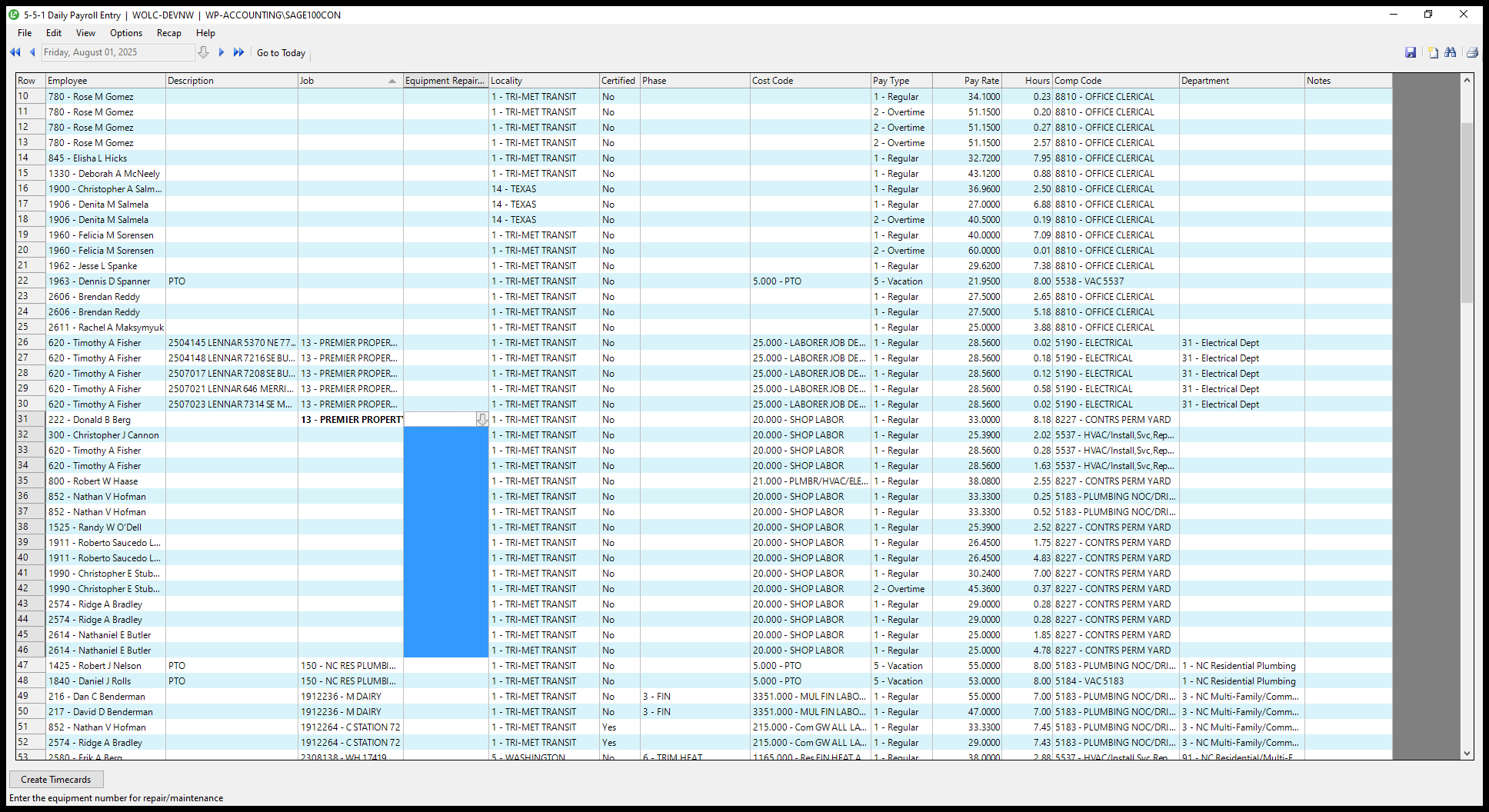
Task: Click the Pay Rate column header
Action: (966, 81)
